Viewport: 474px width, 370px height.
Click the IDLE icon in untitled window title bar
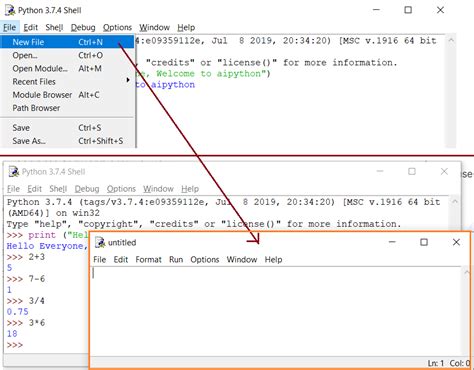click(100, 242)
